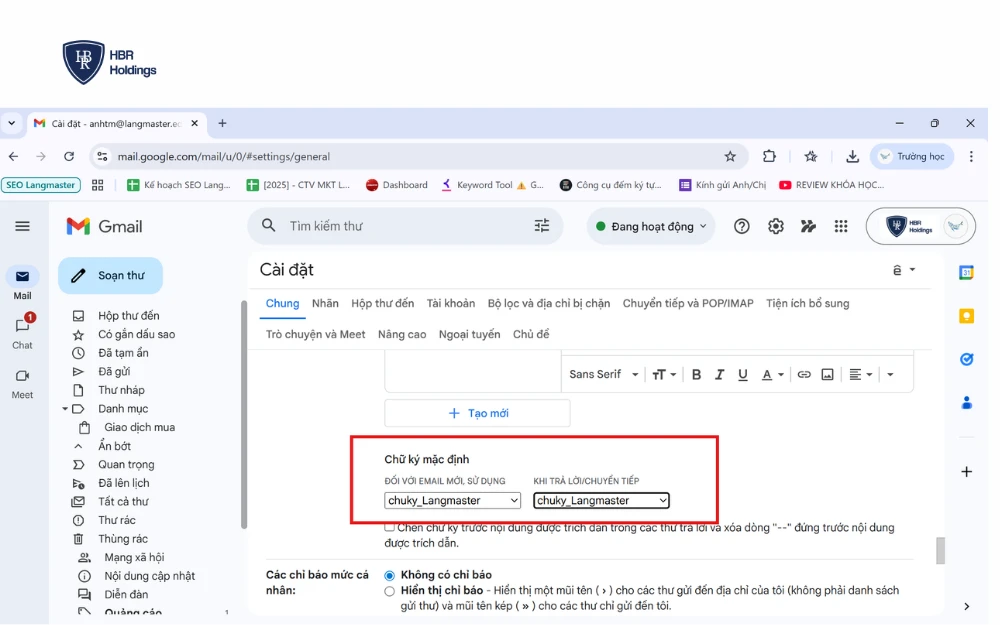Insert image in signature editor
This screenshot has height=625, width=1000.
tap(827, 374)
